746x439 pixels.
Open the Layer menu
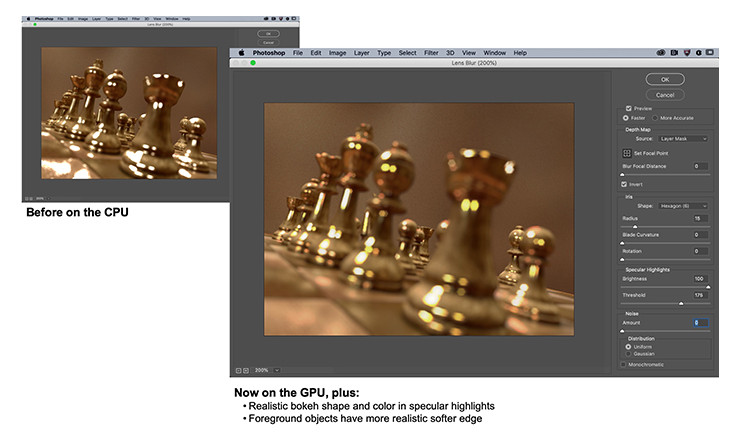pyautogui.click(x=361, y=52)
